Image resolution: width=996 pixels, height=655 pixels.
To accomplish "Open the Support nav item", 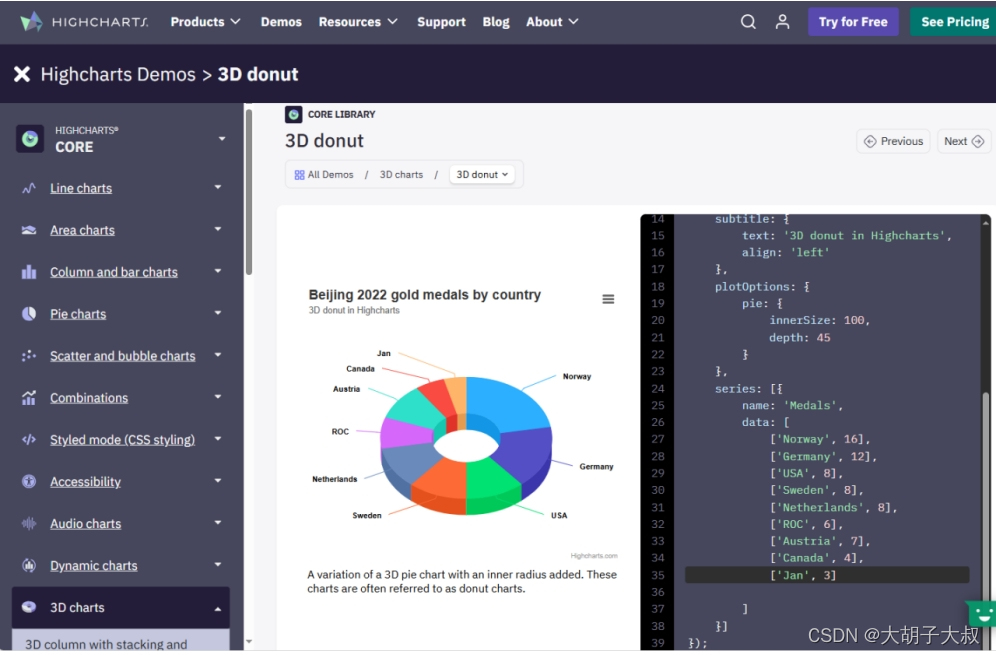I will (441, 22).
